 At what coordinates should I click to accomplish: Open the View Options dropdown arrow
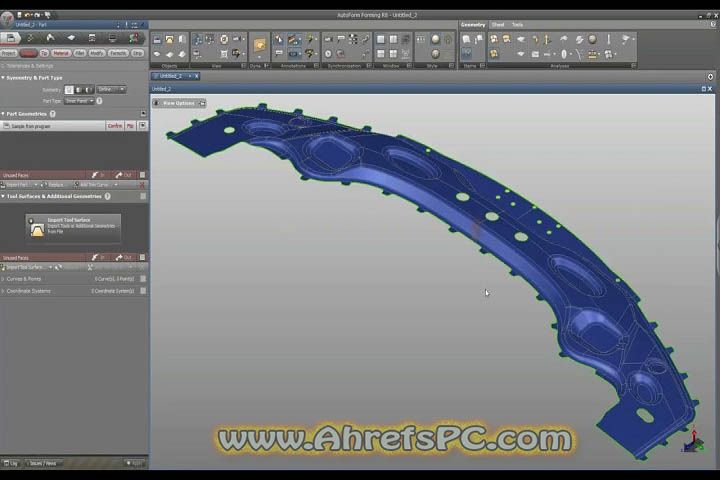coord(202,103)
